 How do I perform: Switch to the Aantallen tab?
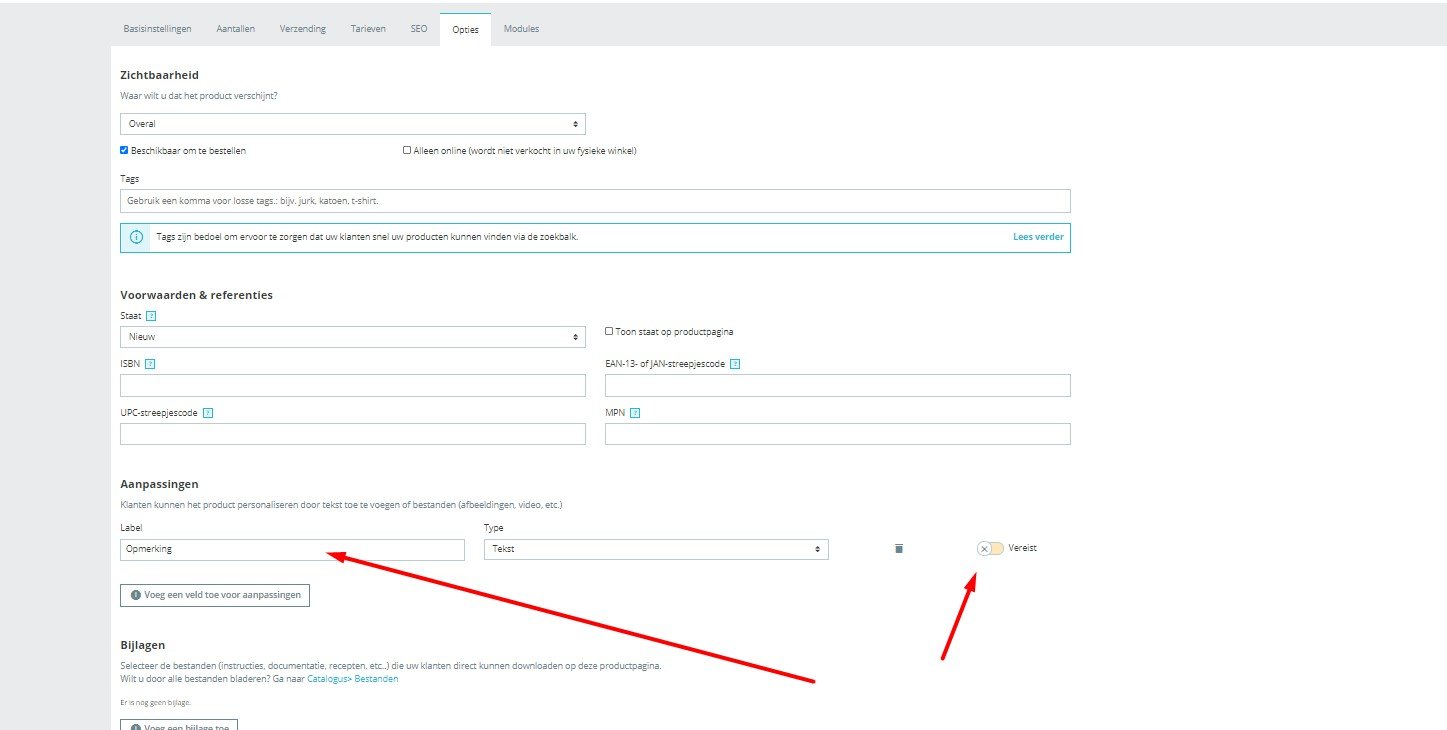235,29
